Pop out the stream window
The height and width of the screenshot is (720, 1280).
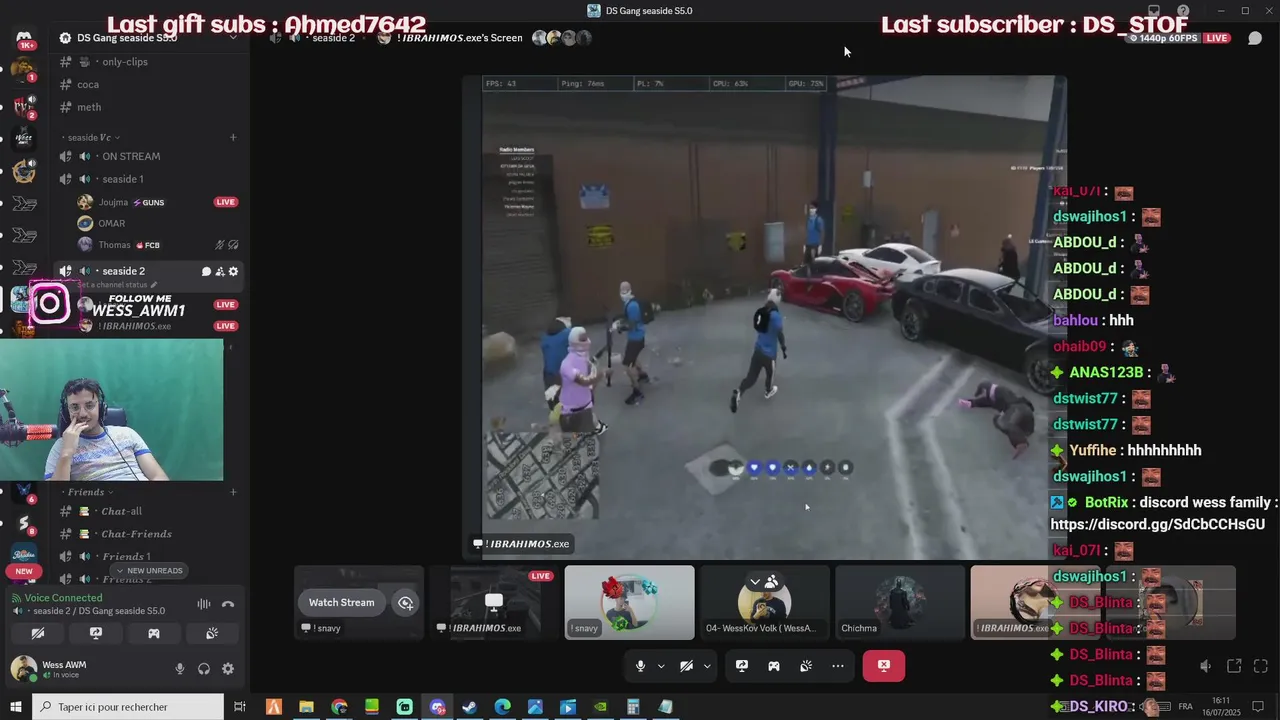(1234, 666)
